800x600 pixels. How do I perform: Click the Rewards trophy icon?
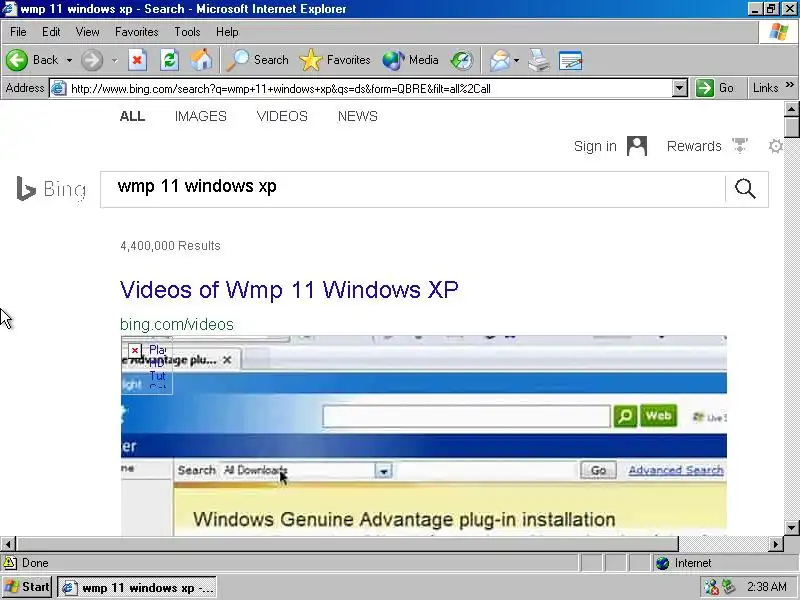coord(740,145)
